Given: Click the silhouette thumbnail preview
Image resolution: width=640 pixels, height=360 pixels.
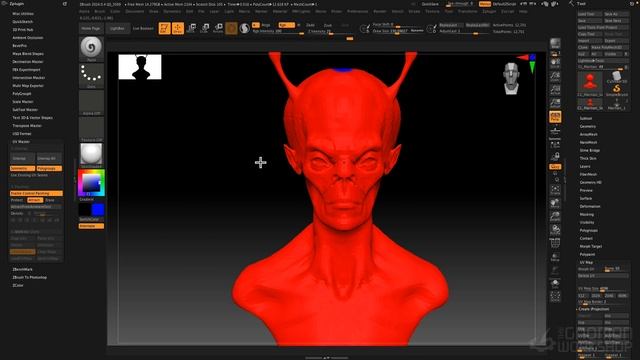Looking at the screenshot, I should [x=140, y=67].
